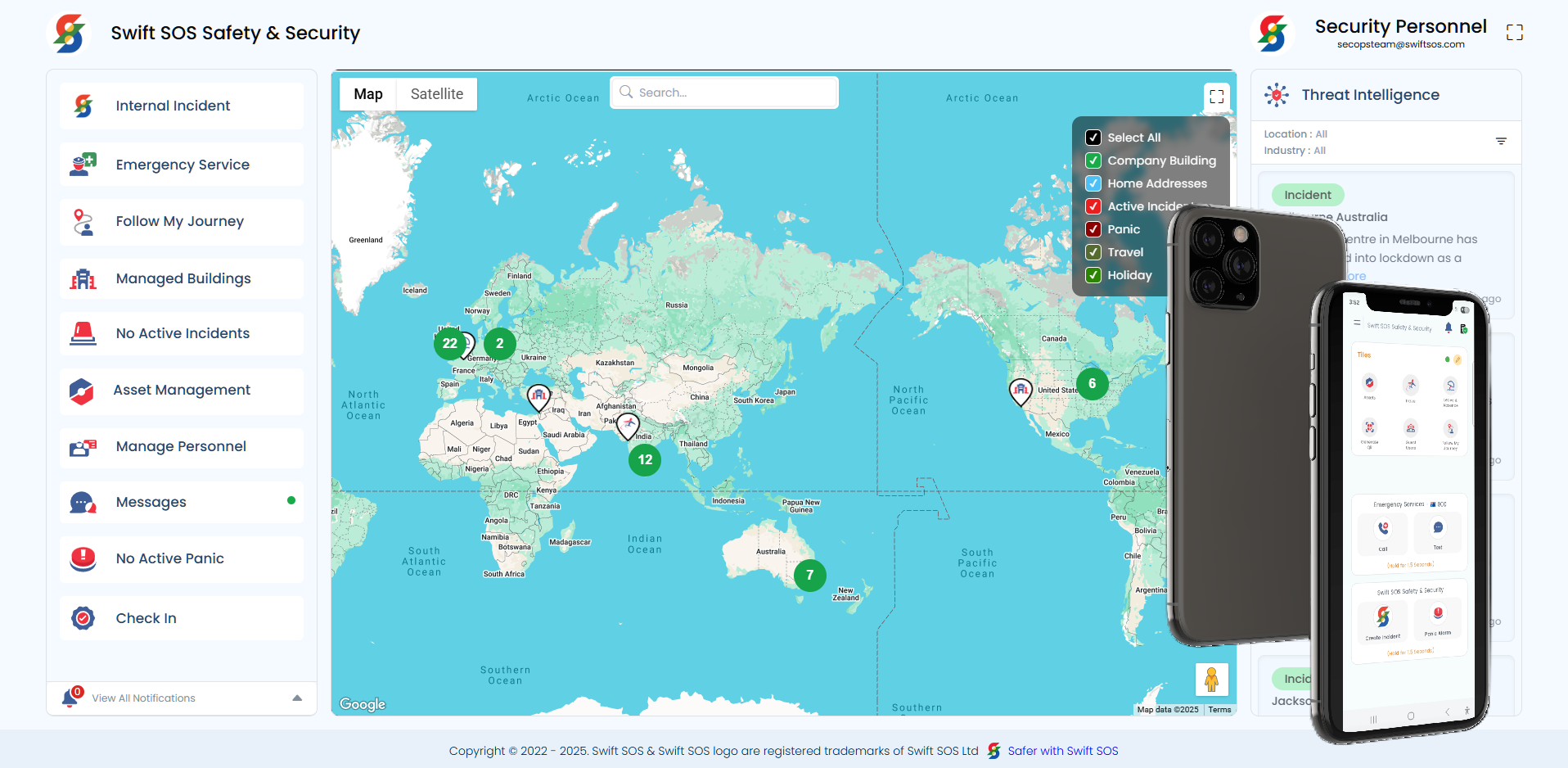Click the building pin near Iraq
Viewport: 1568px width, 768px height.
coord(538,398)
